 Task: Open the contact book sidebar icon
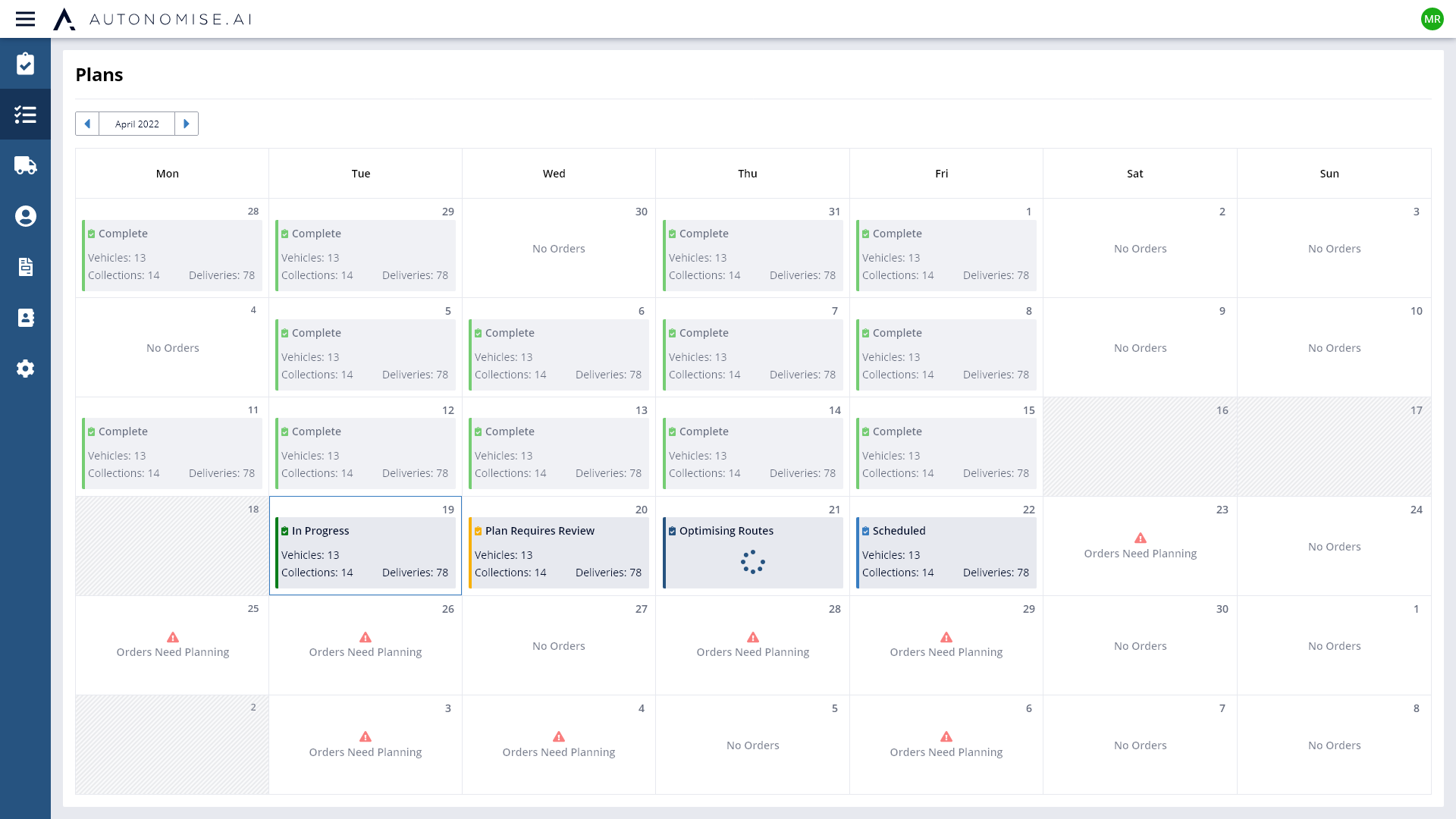click(x=25, y=318)
